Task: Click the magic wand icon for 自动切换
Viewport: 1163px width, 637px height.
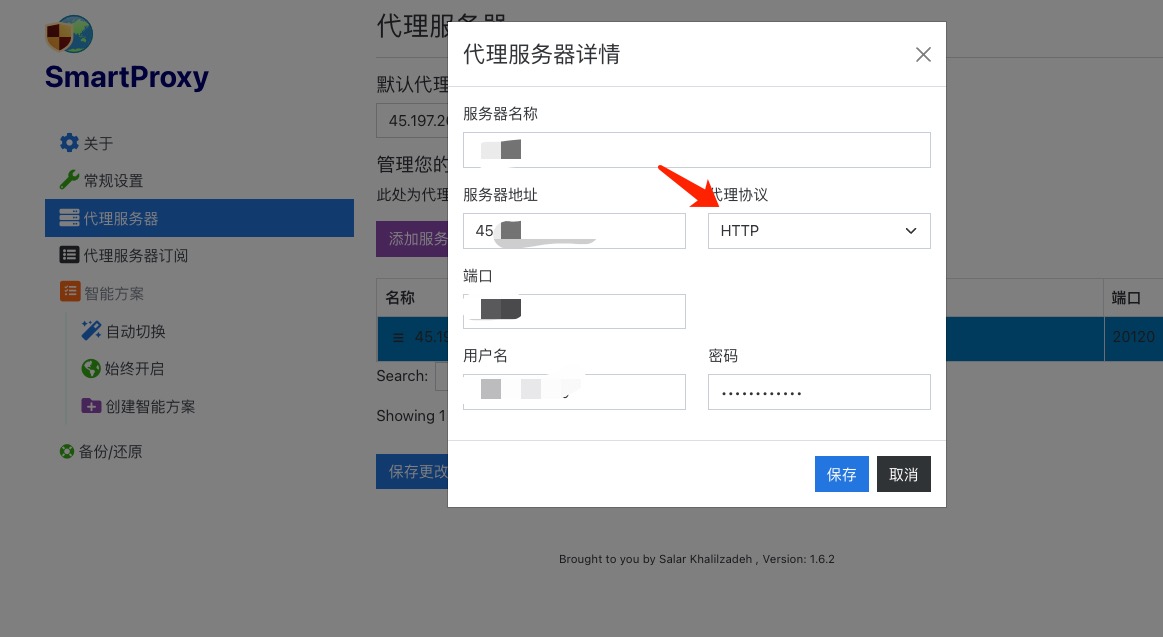Action: (91, 331)
